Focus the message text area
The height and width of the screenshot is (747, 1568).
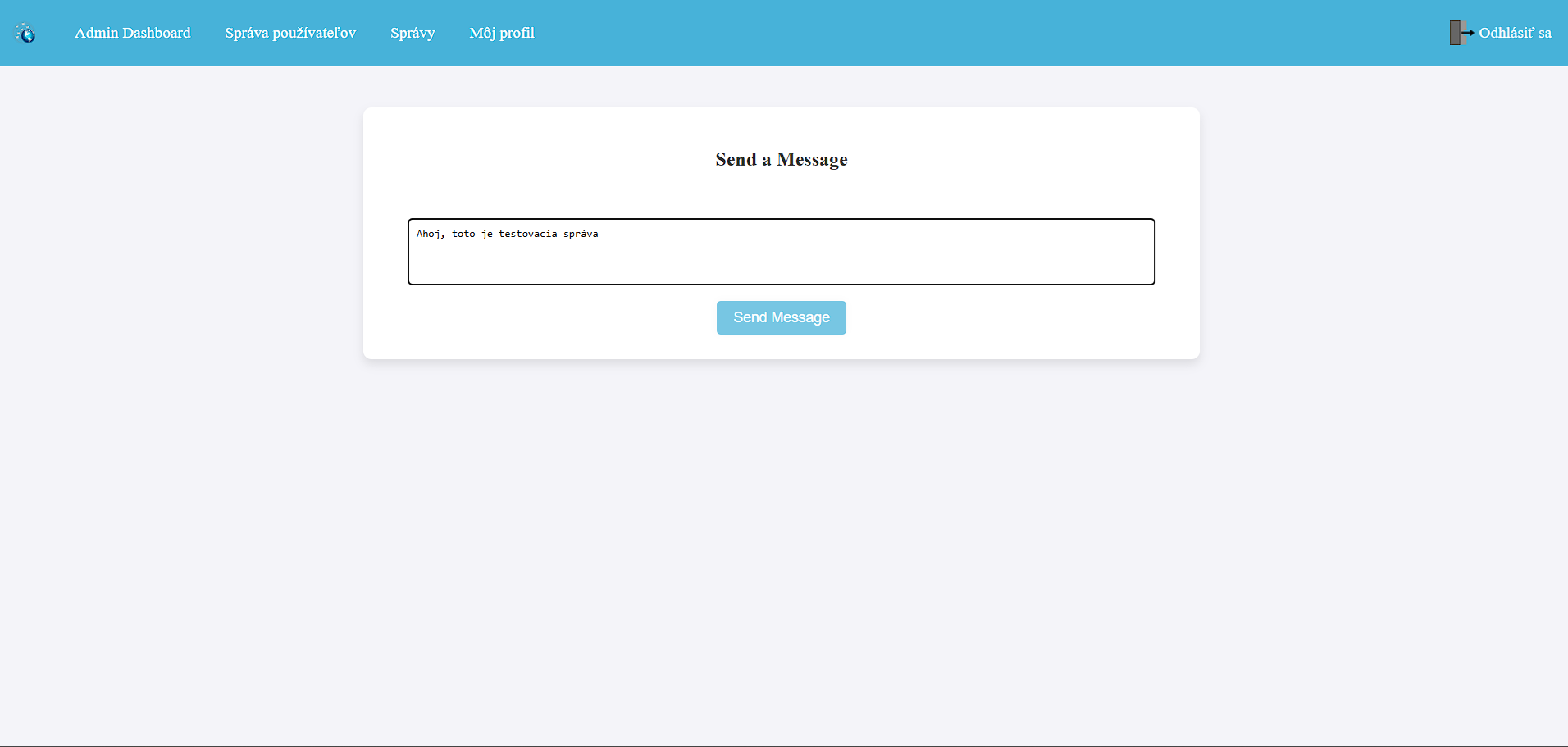tap(782, 252)
